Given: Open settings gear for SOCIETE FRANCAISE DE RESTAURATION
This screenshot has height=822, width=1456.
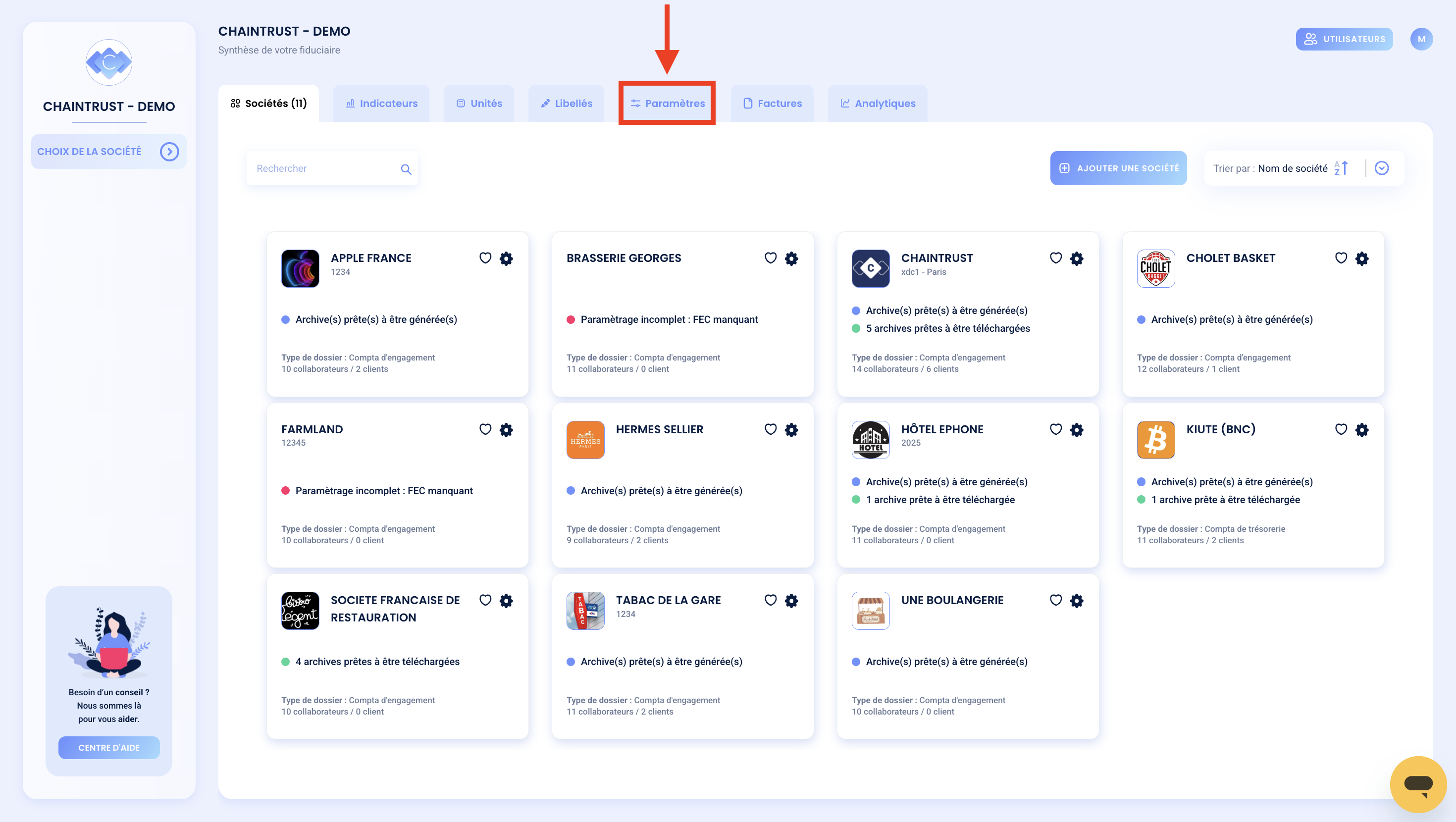Looking at the screenshot, I should pyautogui.click(x=506, y=600).
